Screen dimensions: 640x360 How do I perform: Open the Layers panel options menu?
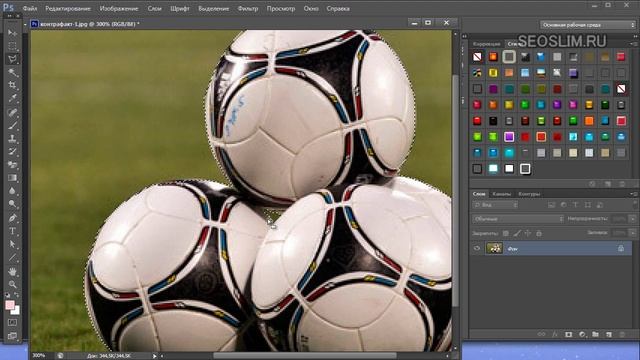point(634,194)
